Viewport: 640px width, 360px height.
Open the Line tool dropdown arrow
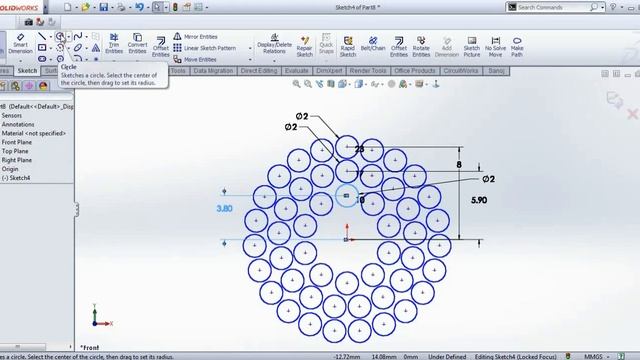click(51, 37)
